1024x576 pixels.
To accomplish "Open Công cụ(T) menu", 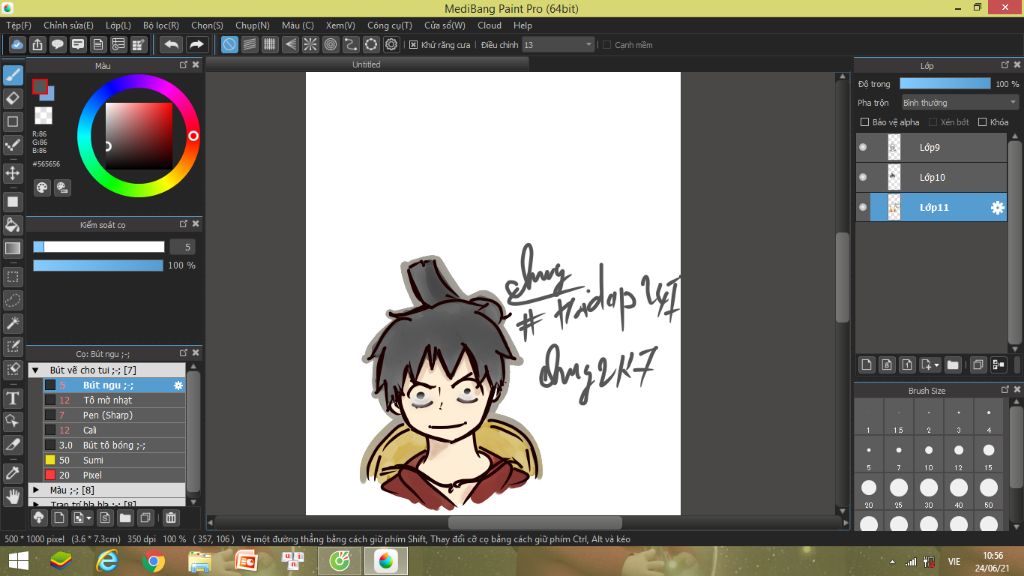I will (390, 25).
